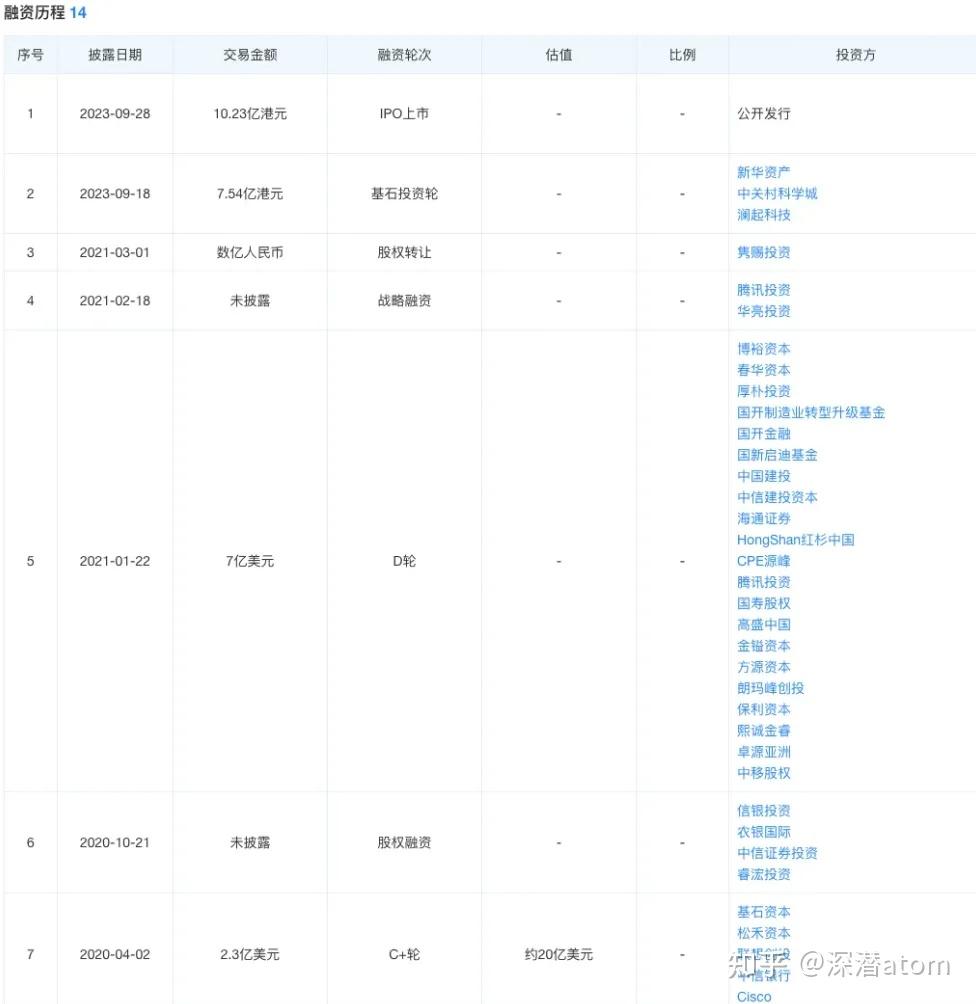Open the 保利资本 investor link
Image resolution: width=976 pixels, height=1004 pixels.
(763, 709)
